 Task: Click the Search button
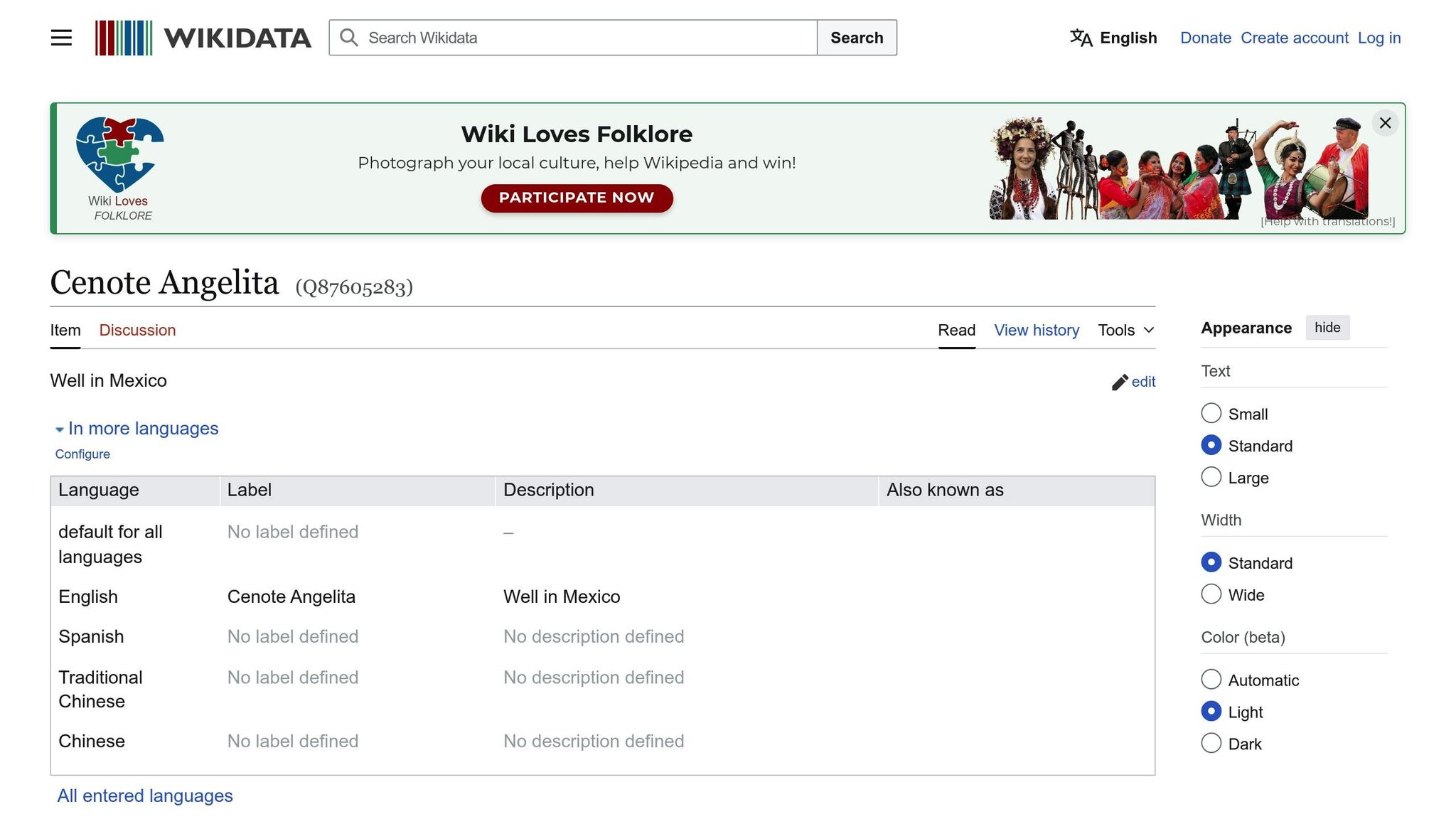click(x=857, y=38)
